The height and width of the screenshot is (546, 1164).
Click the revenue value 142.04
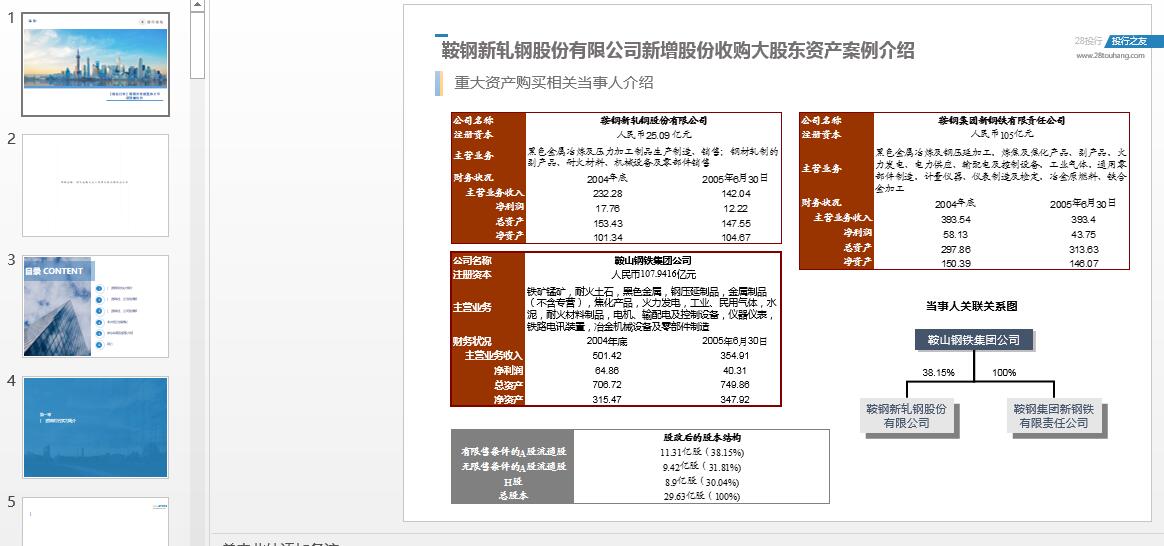pos(735,193)
